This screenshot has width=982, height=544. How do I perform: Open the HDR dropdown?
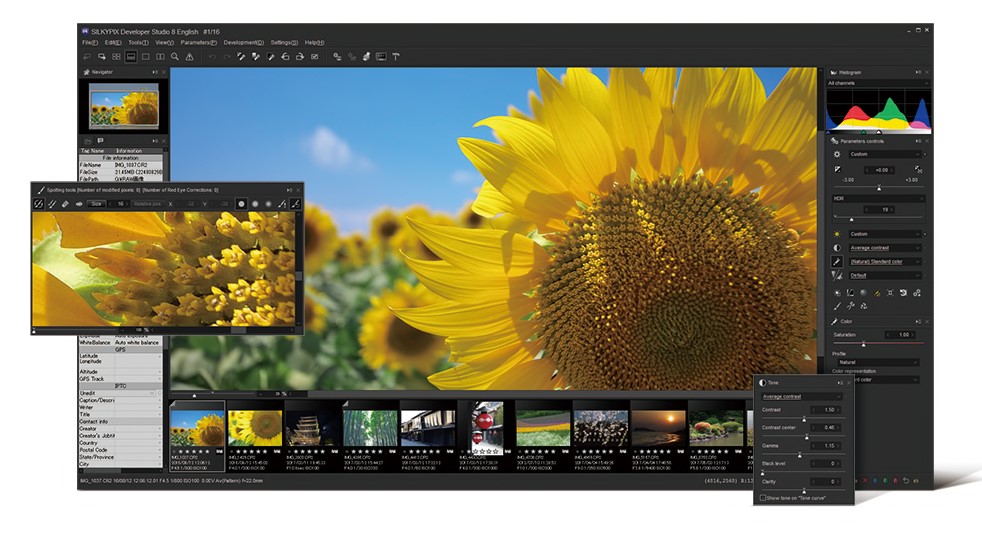pos(878,198)
